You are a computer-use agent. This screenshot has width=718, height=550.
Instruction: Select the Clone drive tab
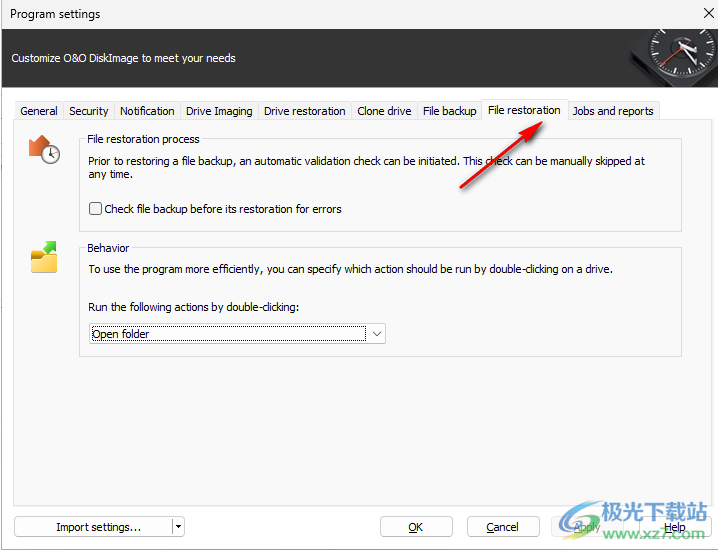pos(384,111)
